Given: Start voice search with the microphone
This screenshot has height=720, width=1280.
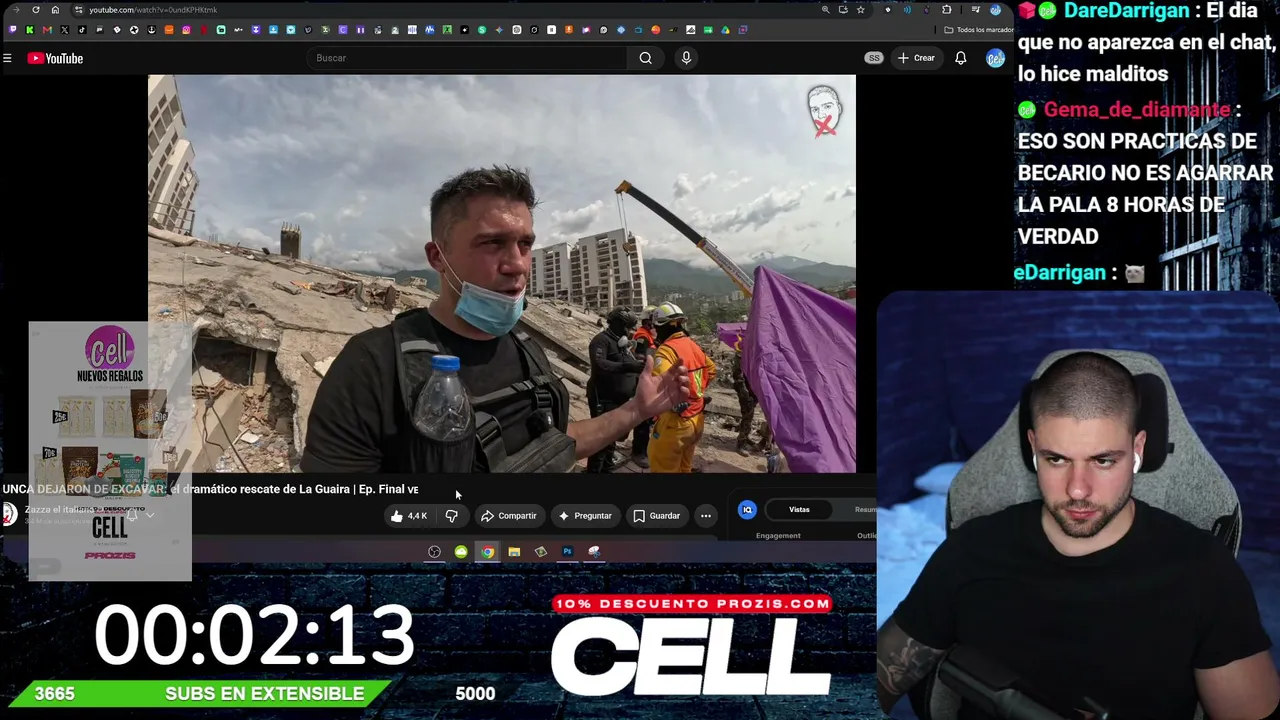Looking at the screenshot, I should (x=686, y=58).
